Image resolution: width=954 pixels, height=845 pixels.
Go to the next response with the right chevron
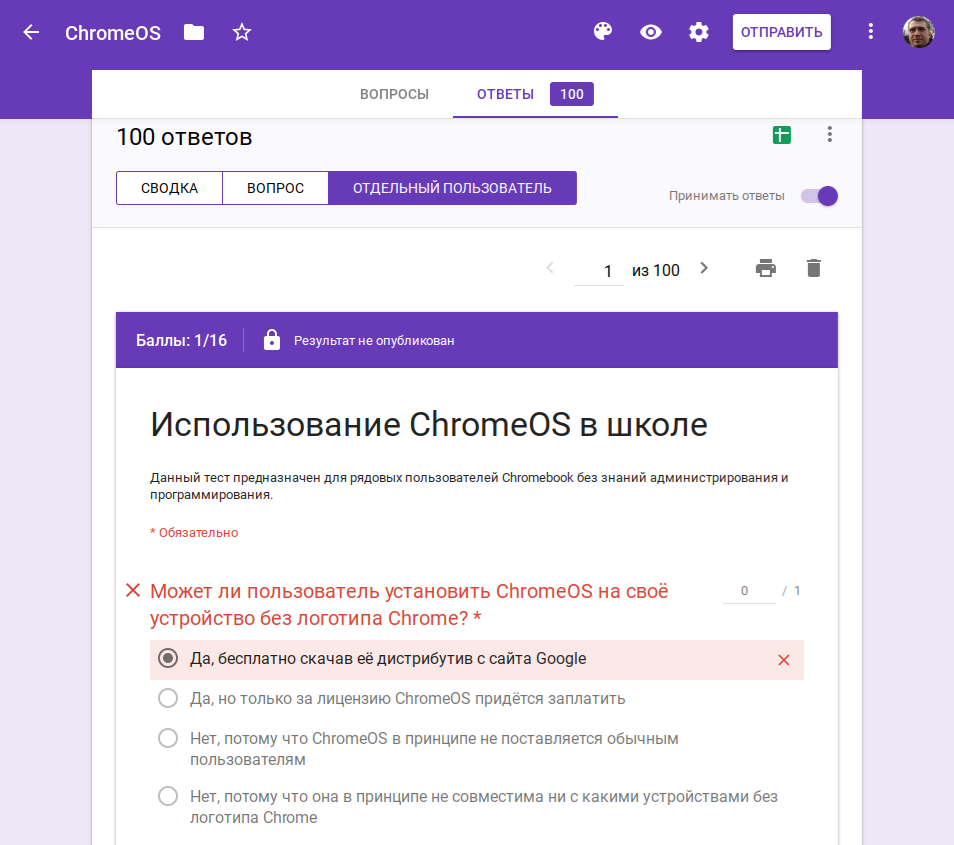coord(703,268)
